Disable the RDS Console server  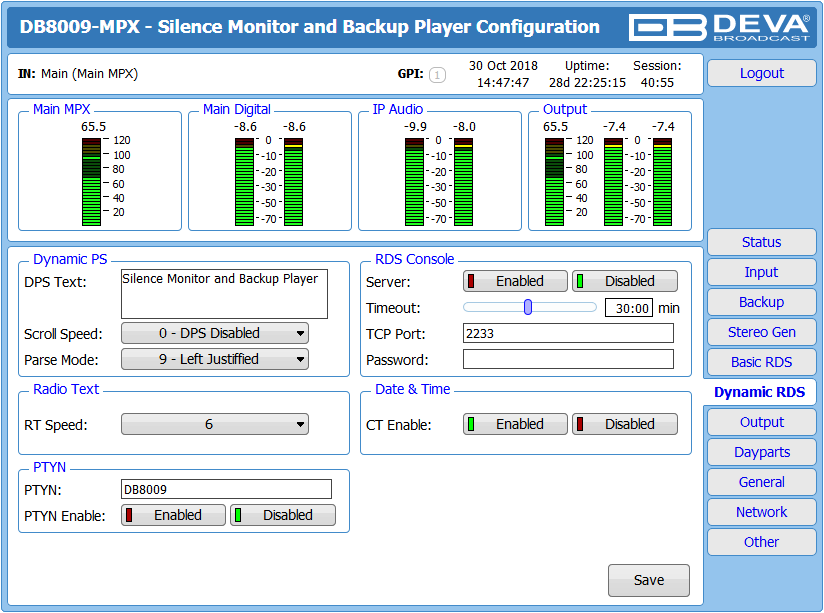[625, 281]
